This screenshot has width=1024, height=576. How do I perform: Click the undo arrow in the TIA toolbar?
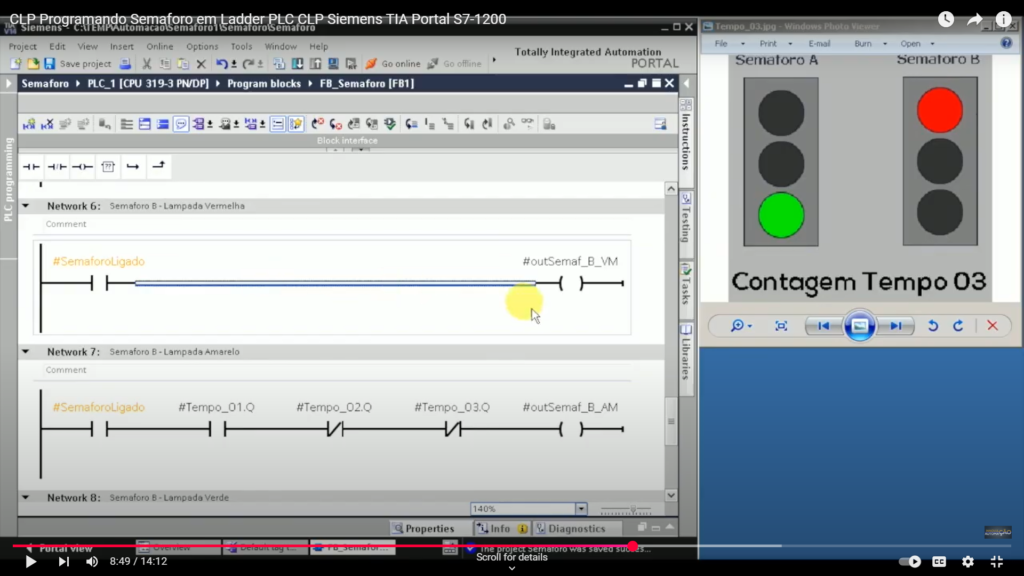point(222,64)
